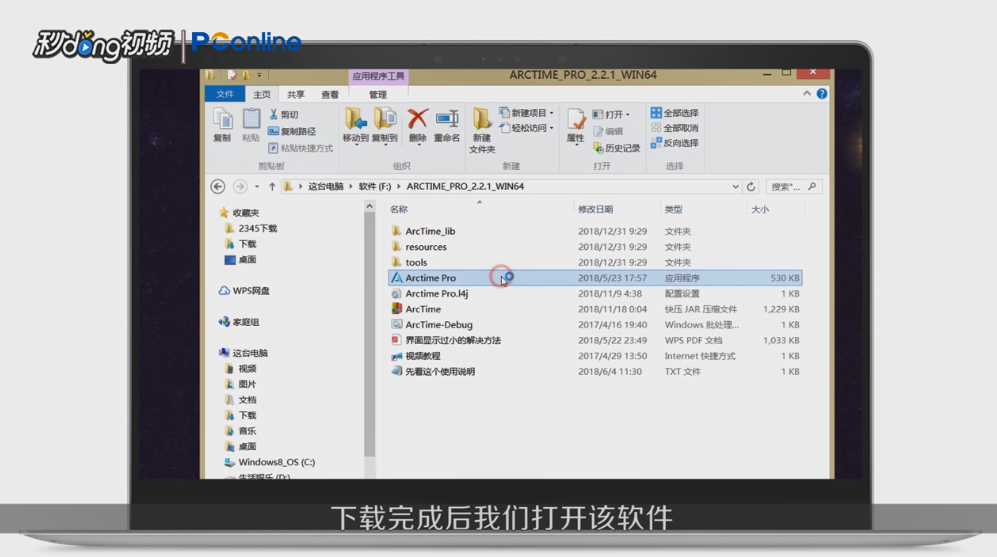Open the quick access toolbar dropdown

point(259,75)
